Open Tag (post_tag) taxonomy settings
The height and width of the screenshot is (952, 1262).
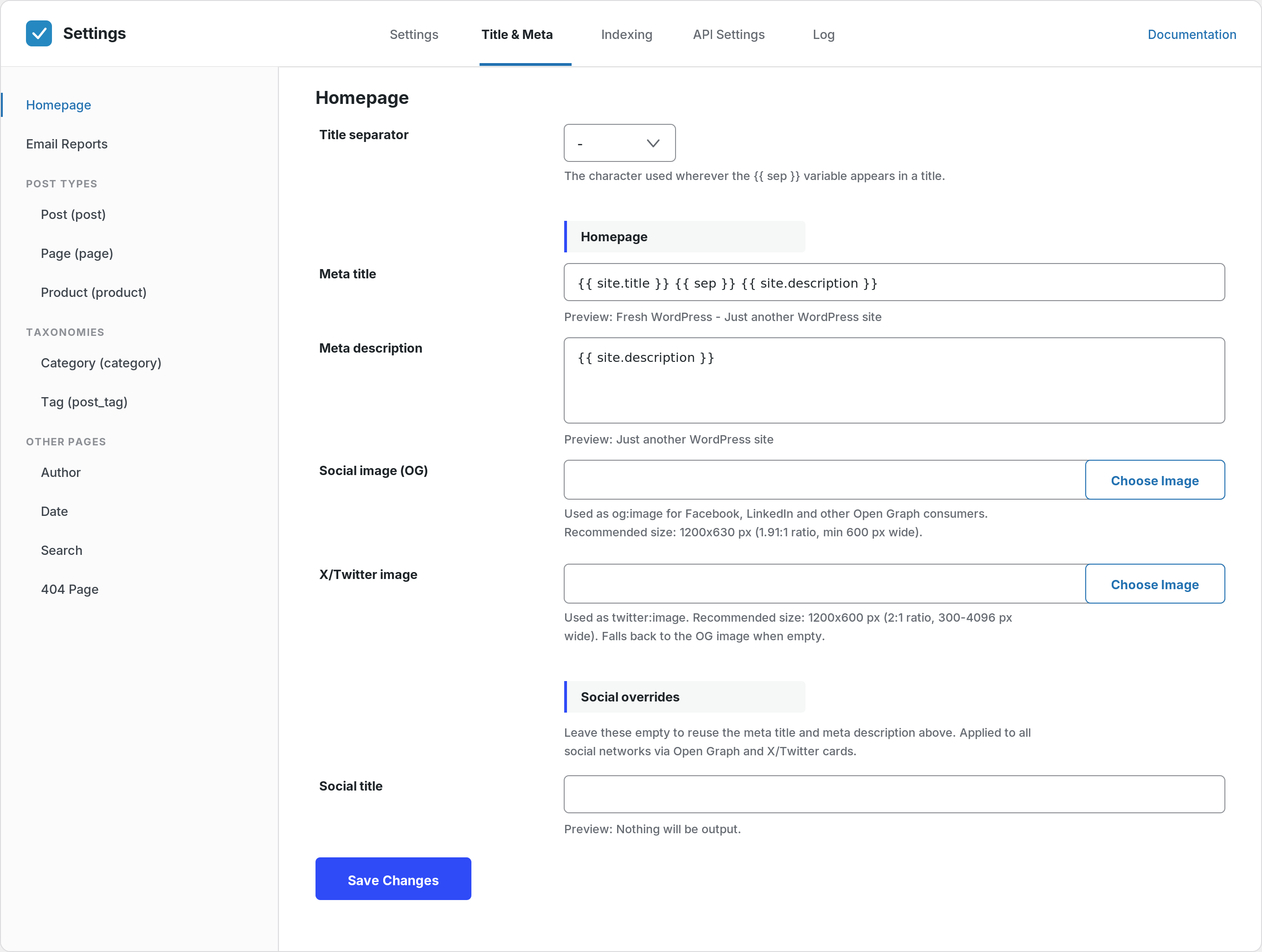click(x=84, y=402)
